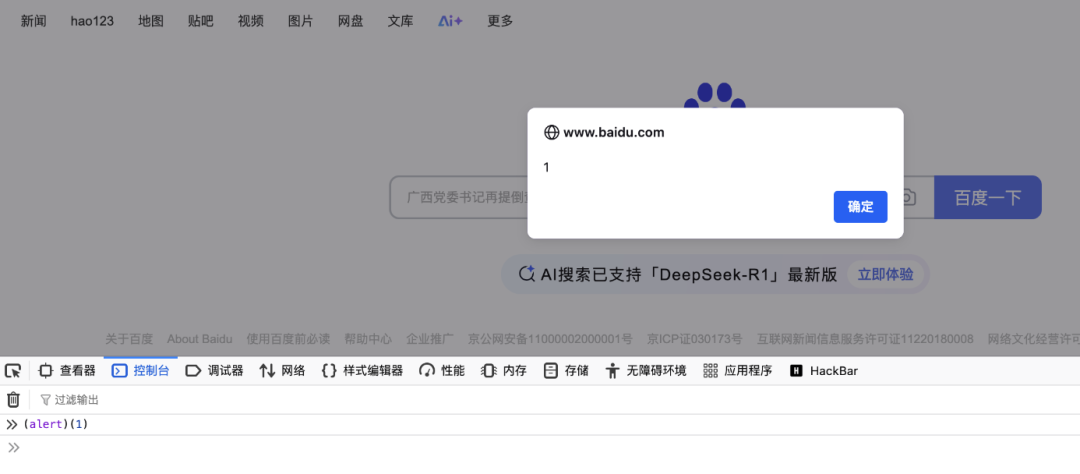Viewport: 1080px width, 474px height.
Task: Click the console input prompt line
Action: [x=540, y=448]
